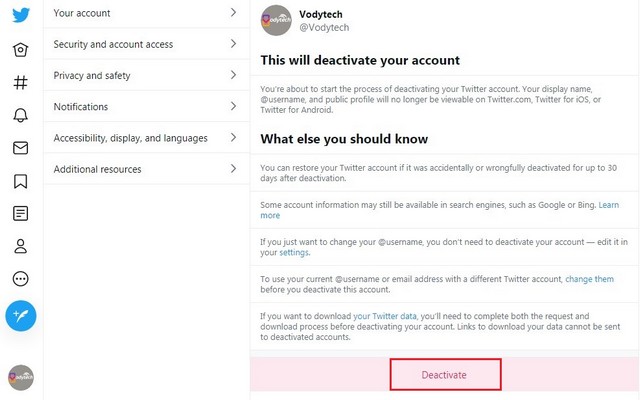Go to Home via house icon
This screenshot has width=640, height=400.
(x=20, y=50)
